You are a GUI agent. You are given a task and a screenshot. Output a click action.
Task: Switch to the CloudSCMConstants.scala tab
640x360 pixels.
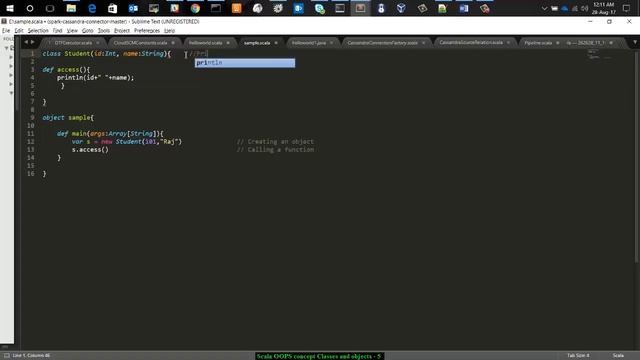tap(140, 43)
